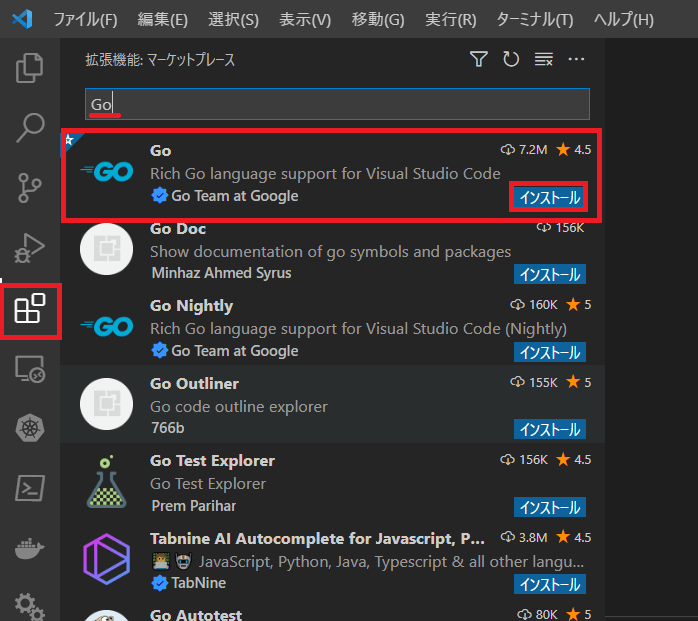The image size is (698, 621).
Task: Select the Go Outliner extension title
Action: tap(194, 383)
